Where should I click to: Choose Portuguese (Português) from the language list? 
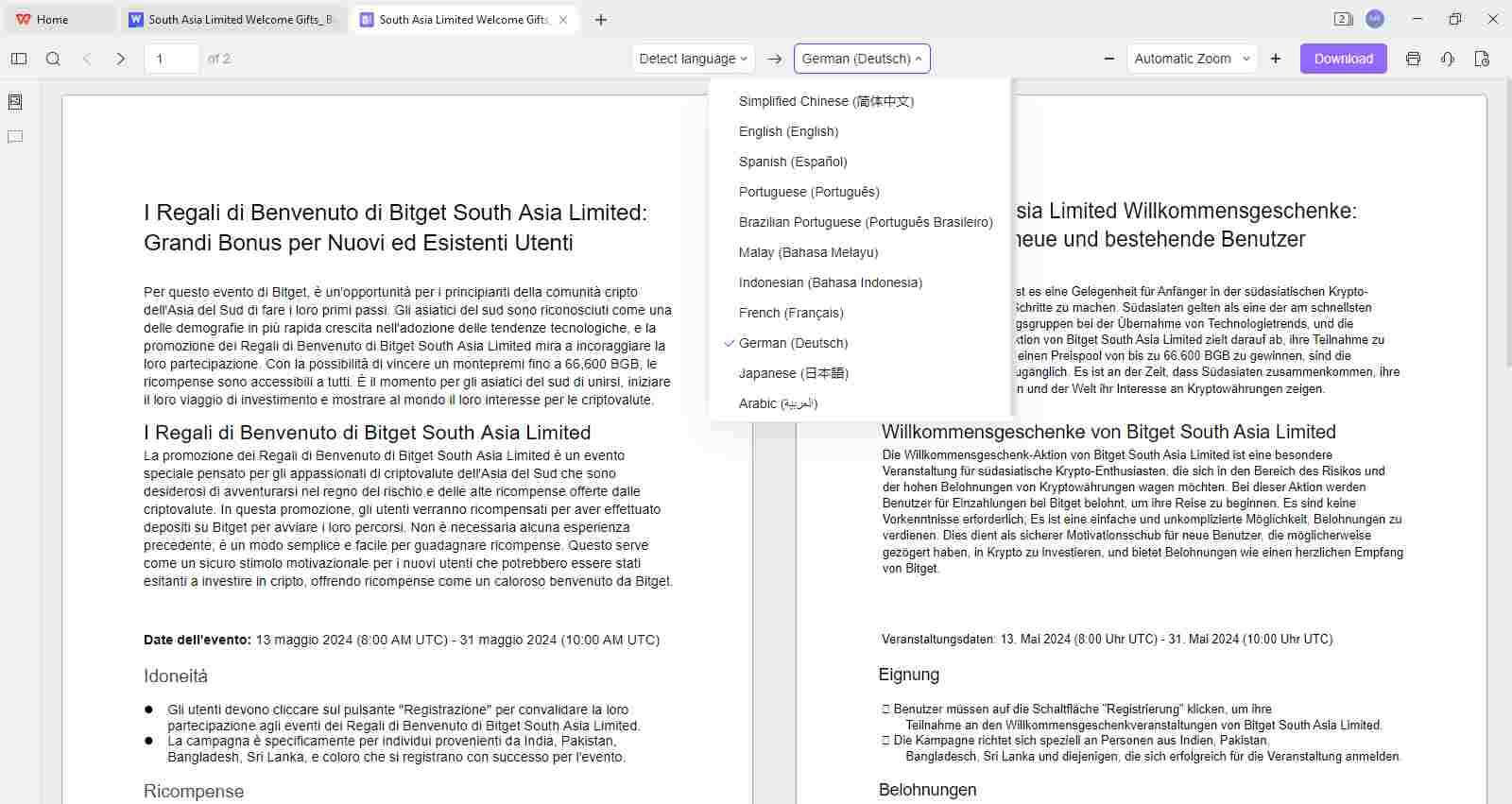[x=860, y=192]
